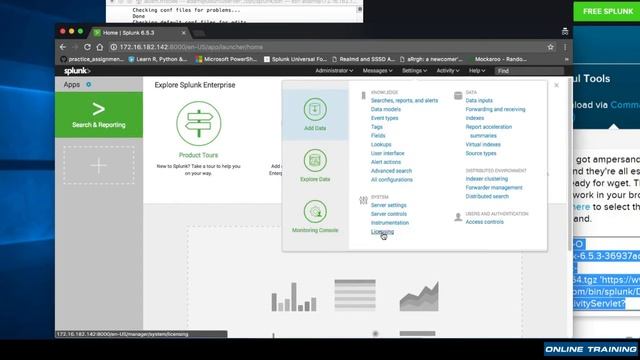Click the browser address bar
The width and height of the screenshot is (640, 360).
click(327, 47)
